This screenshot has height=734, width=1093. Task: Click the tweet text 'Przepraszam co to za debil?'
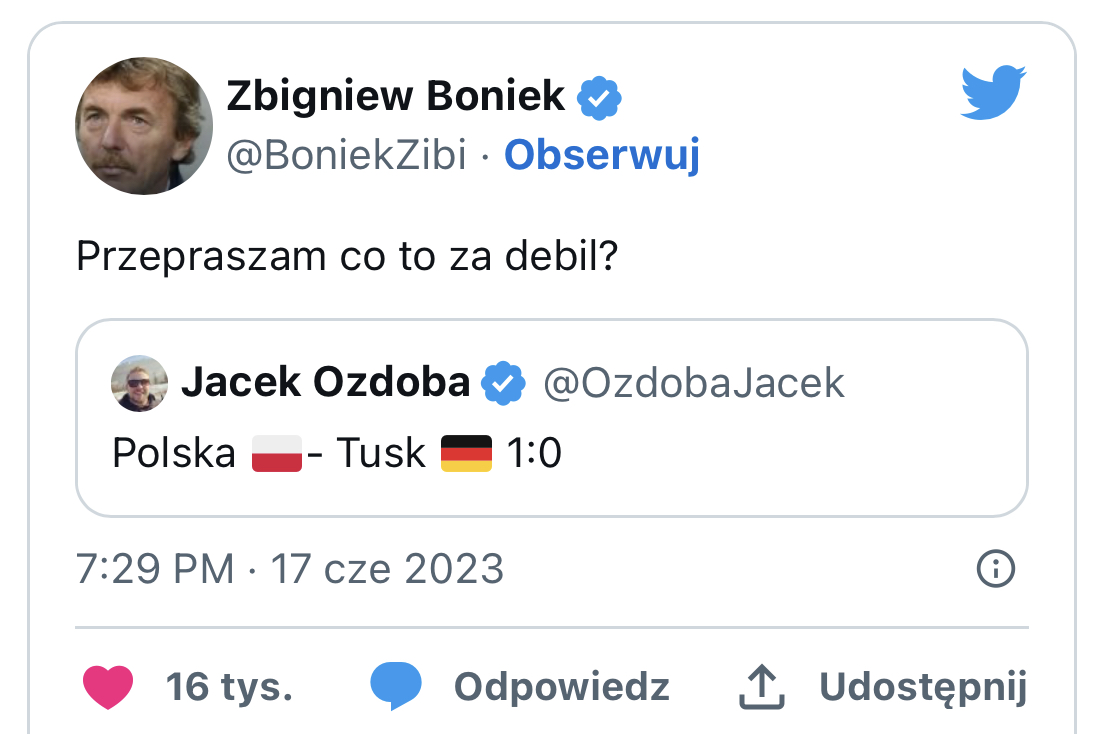[346, 257]
